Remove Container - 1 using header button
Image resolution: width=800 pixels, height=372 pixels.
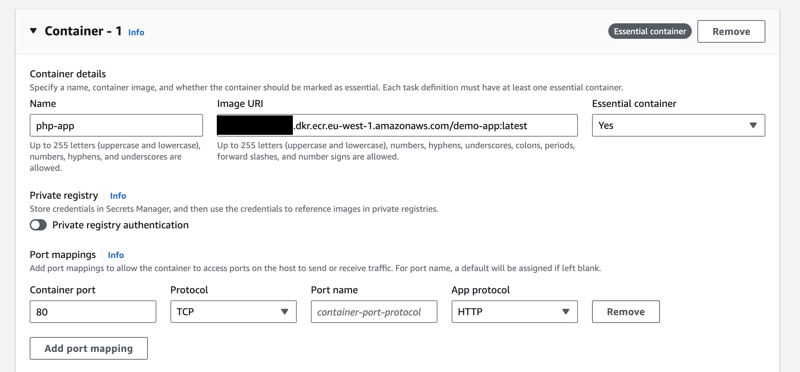(731, 32)
